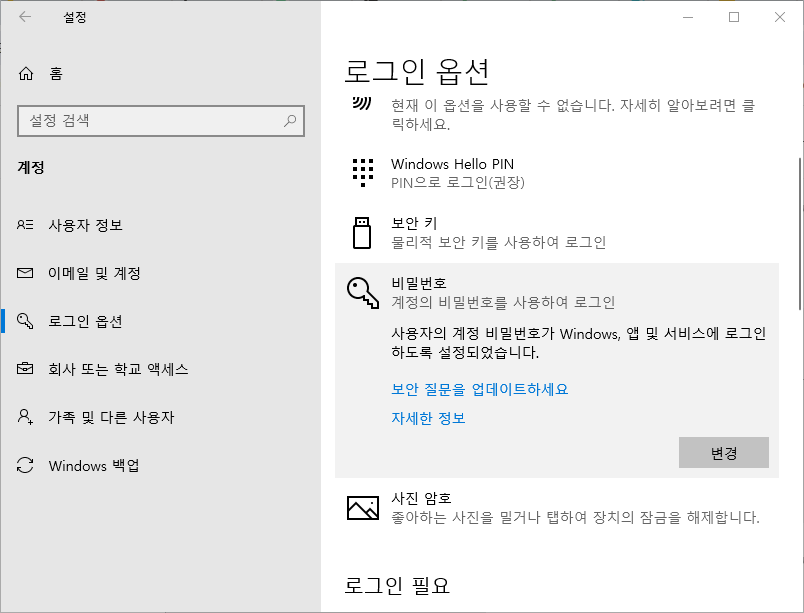Click the search magnifier icon in 설정 검색
Screen dimensions: 804x613
(290, 121)
